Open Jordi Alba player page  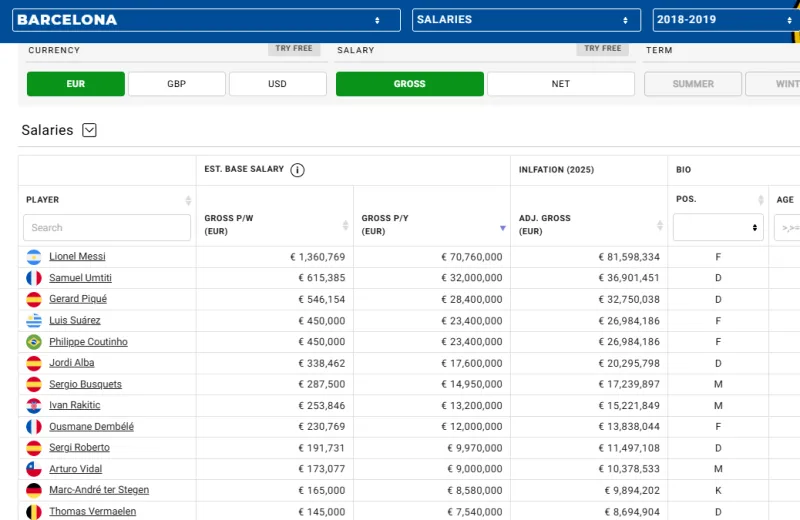tap(71, 363)
